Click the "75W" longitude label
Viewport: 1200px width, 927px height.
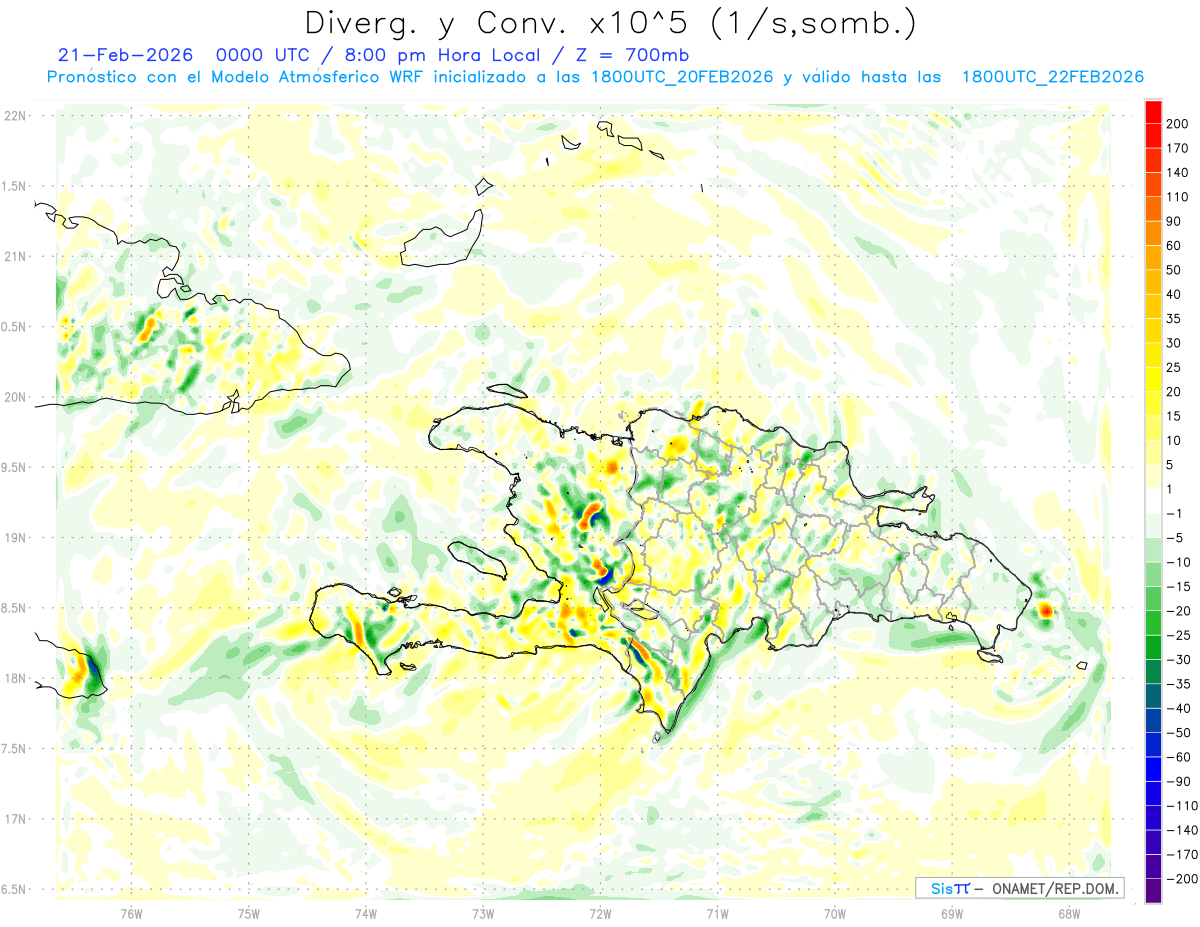coord(249,912)
